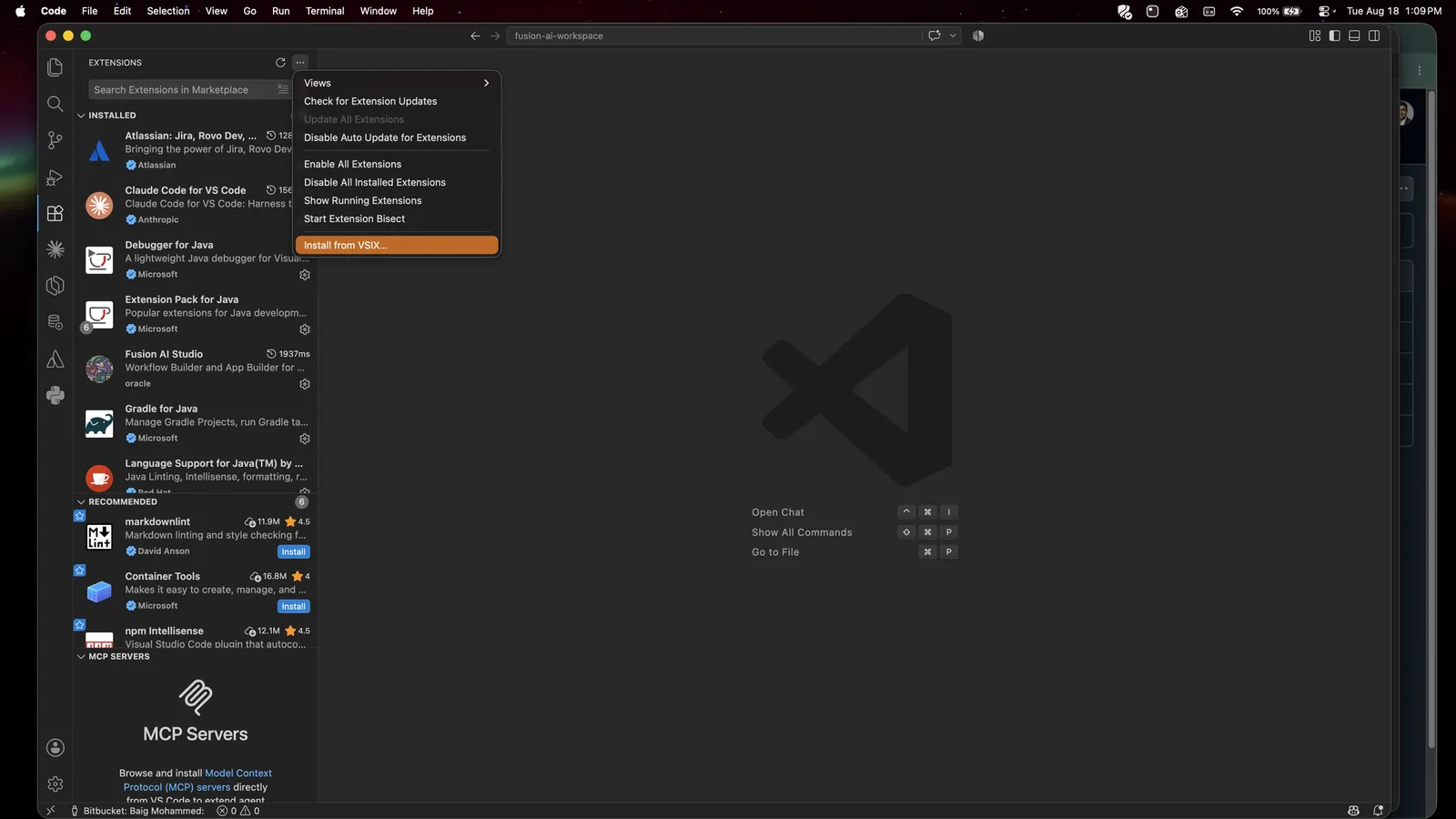Select the Extensions view icon

55,213
